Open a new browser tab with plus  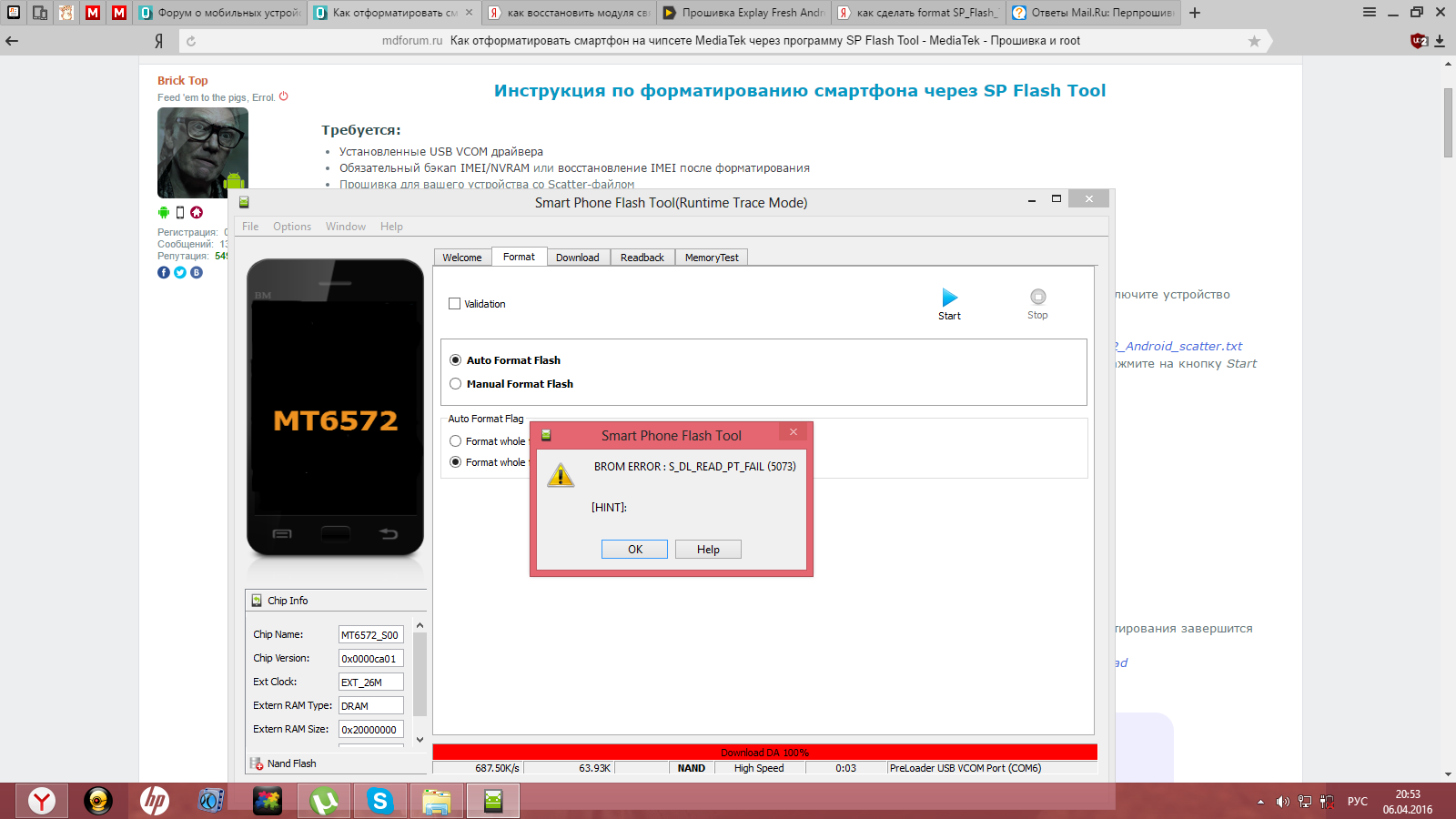coord(1195,13)
